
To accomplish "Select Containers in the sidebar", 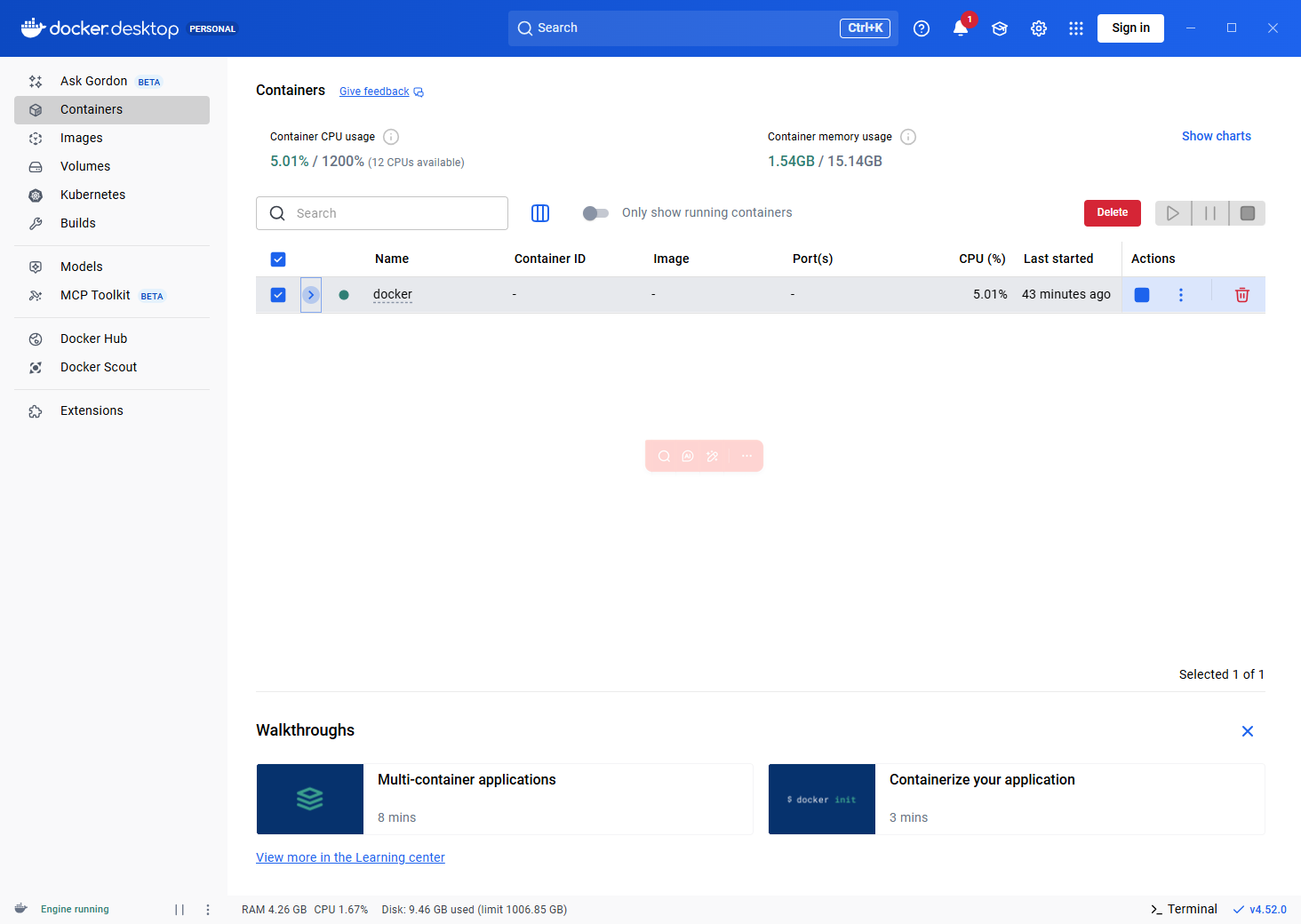I will pos(112,109).
